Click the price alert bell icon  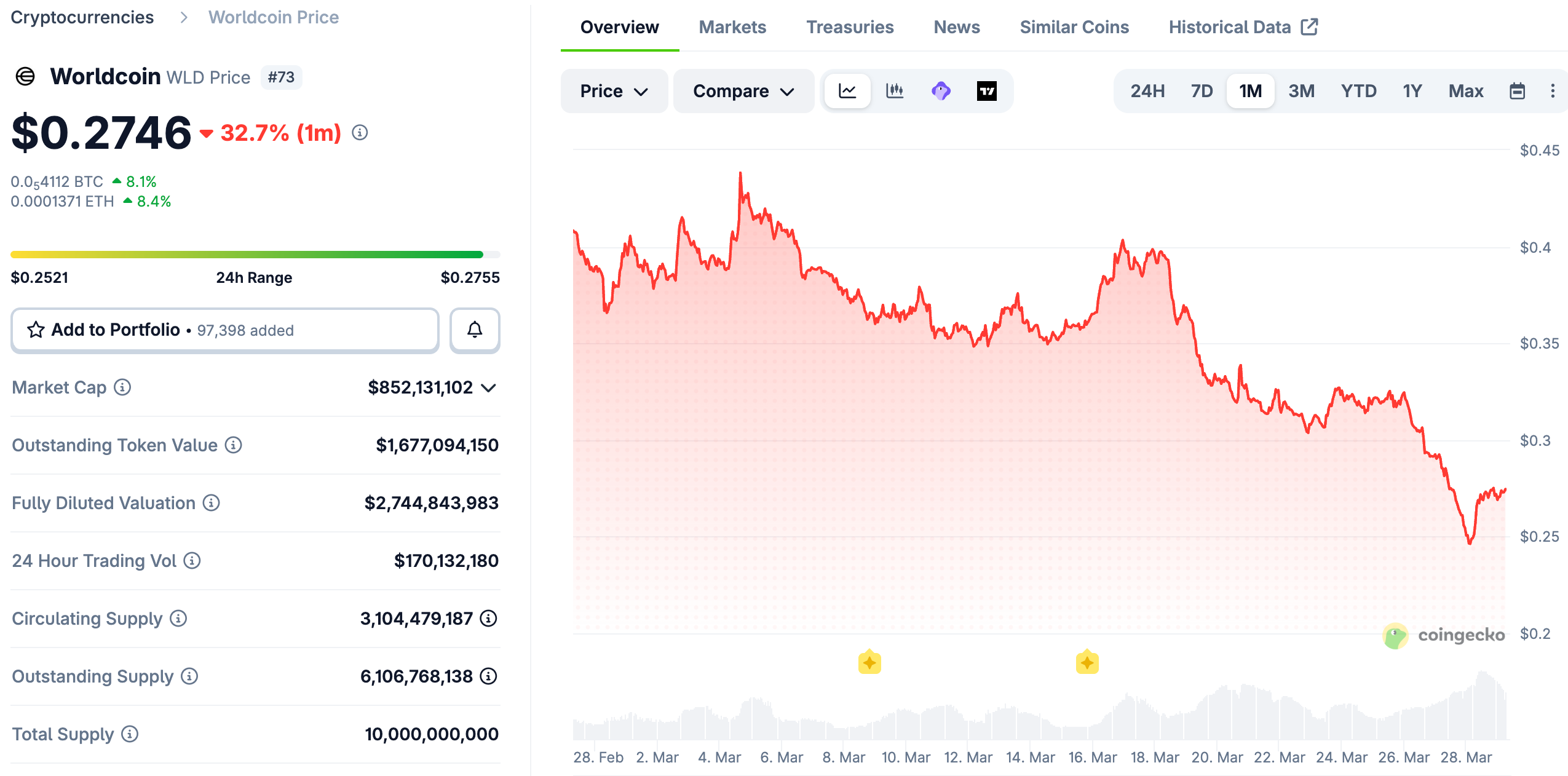pyautogui.click(x=474, y=330)
